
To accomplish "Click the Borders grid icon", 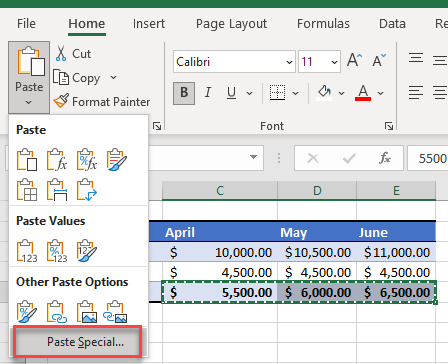I will 277,93.
